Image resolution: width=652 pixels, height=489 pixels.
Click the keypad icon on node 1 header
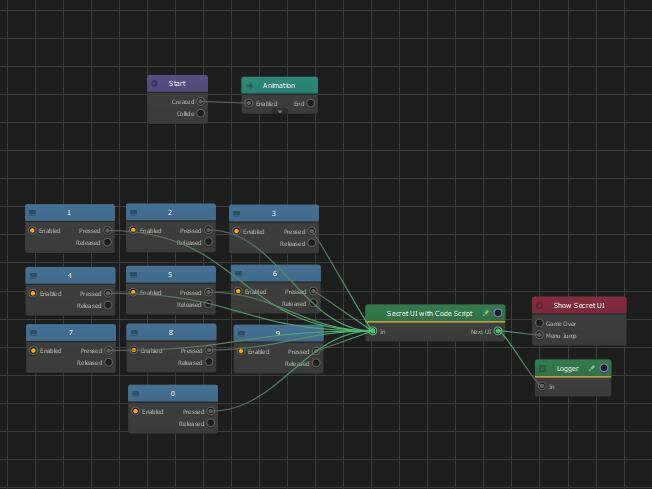(x=32, y=213)
